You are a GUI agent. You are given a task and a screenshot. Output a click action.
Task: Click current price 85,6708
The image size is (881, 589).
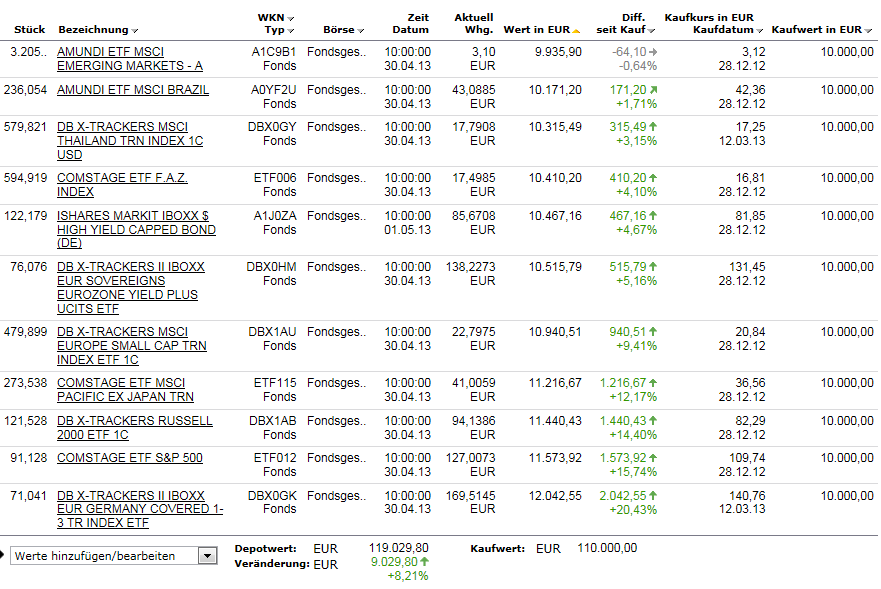(474, 216)
